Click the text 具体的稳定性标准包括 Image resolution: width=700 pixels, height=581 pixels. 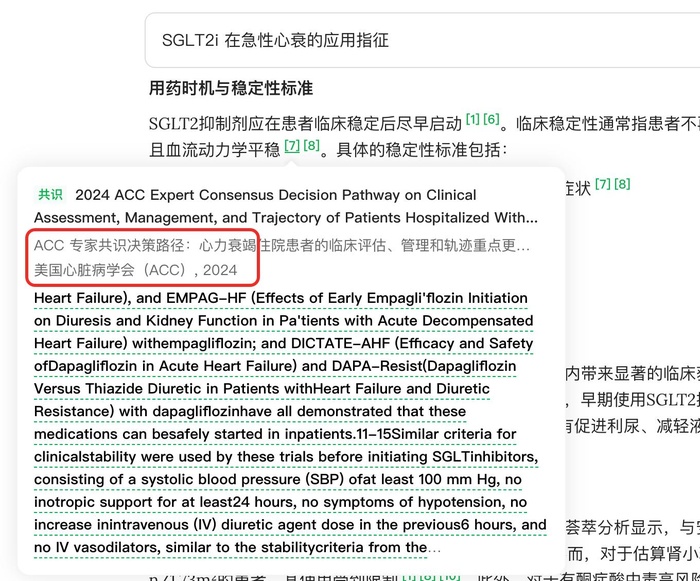(421, 150)
